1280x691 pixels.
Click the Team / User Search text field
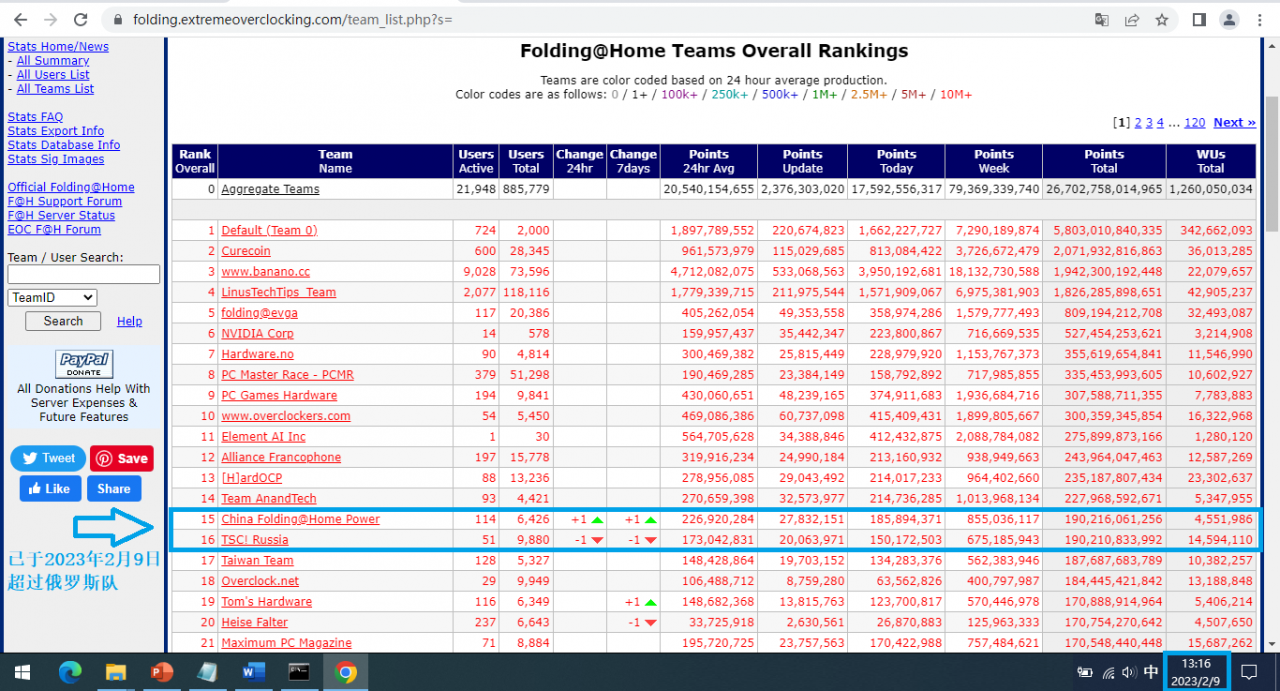coord(84,274)
